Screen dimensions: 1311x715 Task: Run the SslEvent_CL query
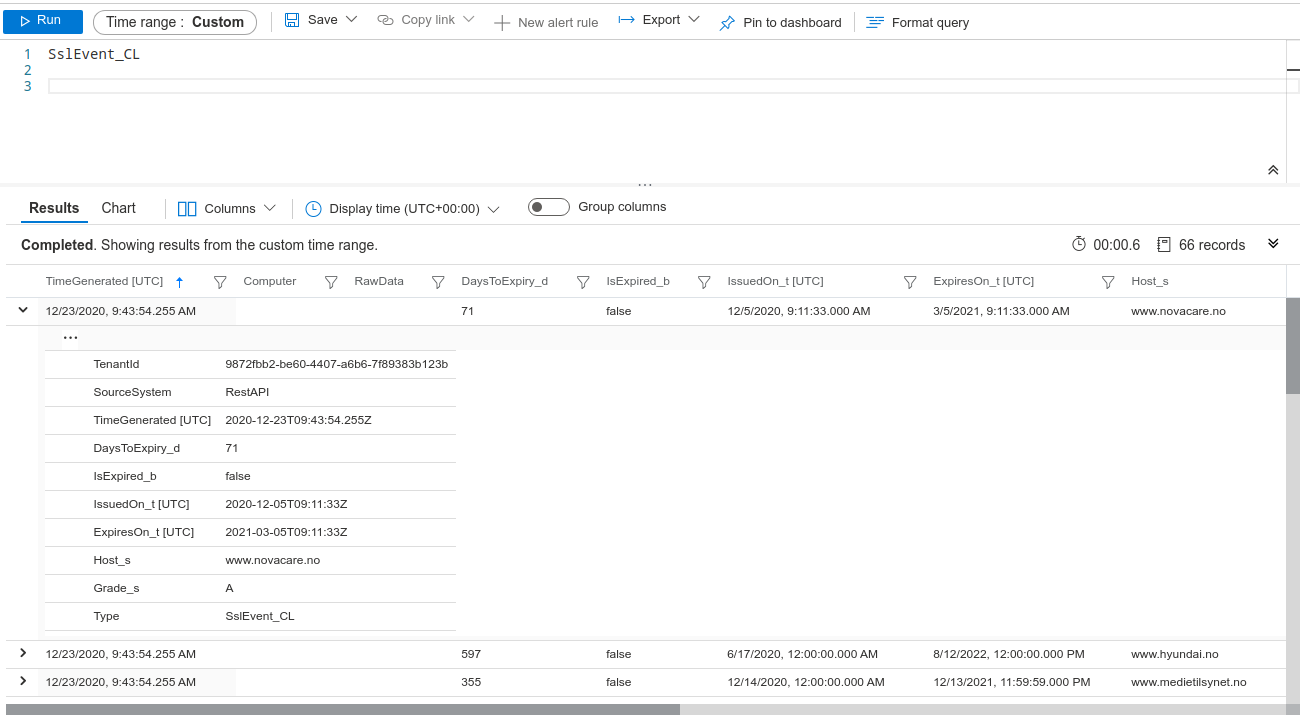click(x=41, y=21)
